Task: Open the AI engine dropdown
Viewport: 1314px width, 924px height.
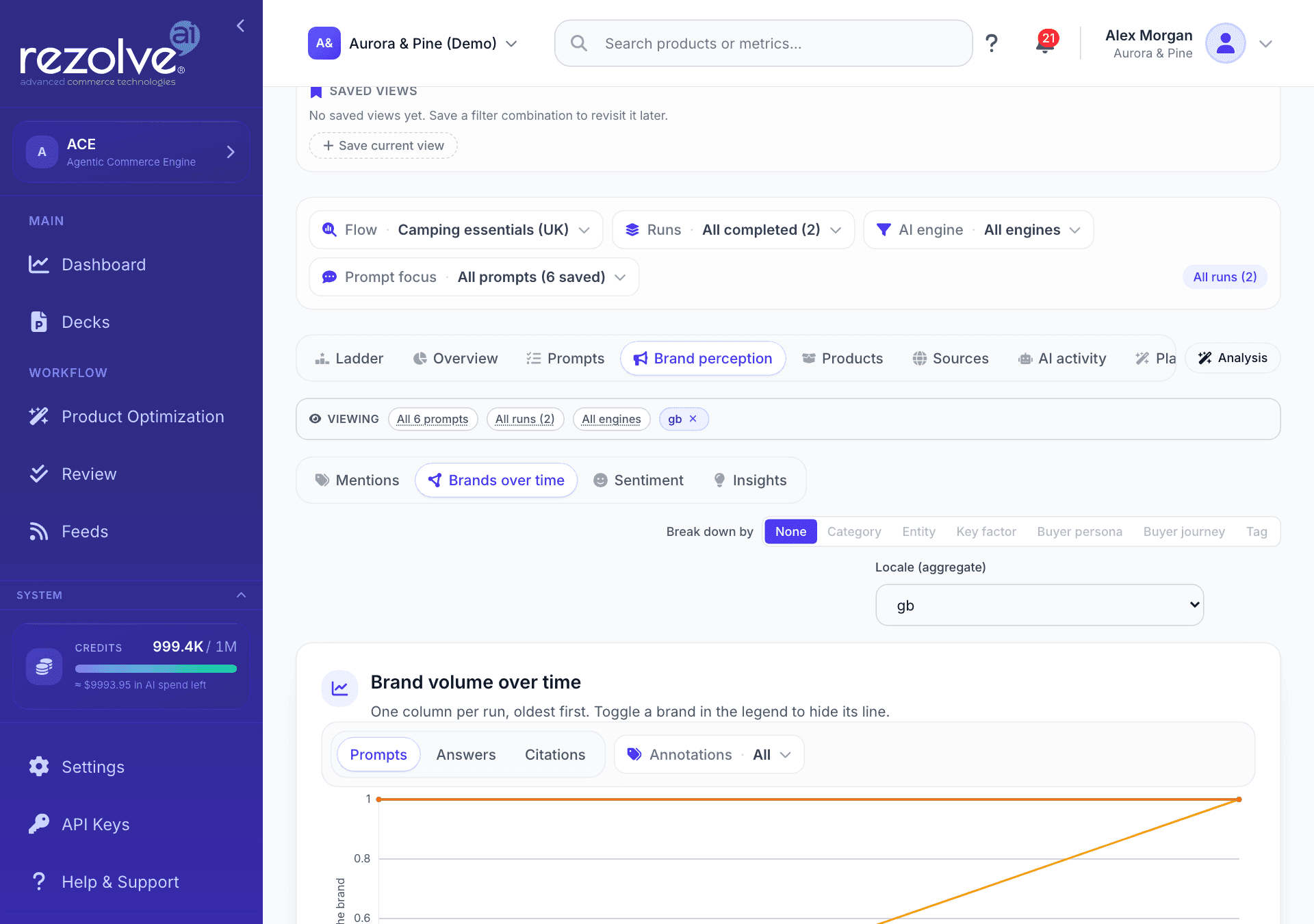Action: 979,230
